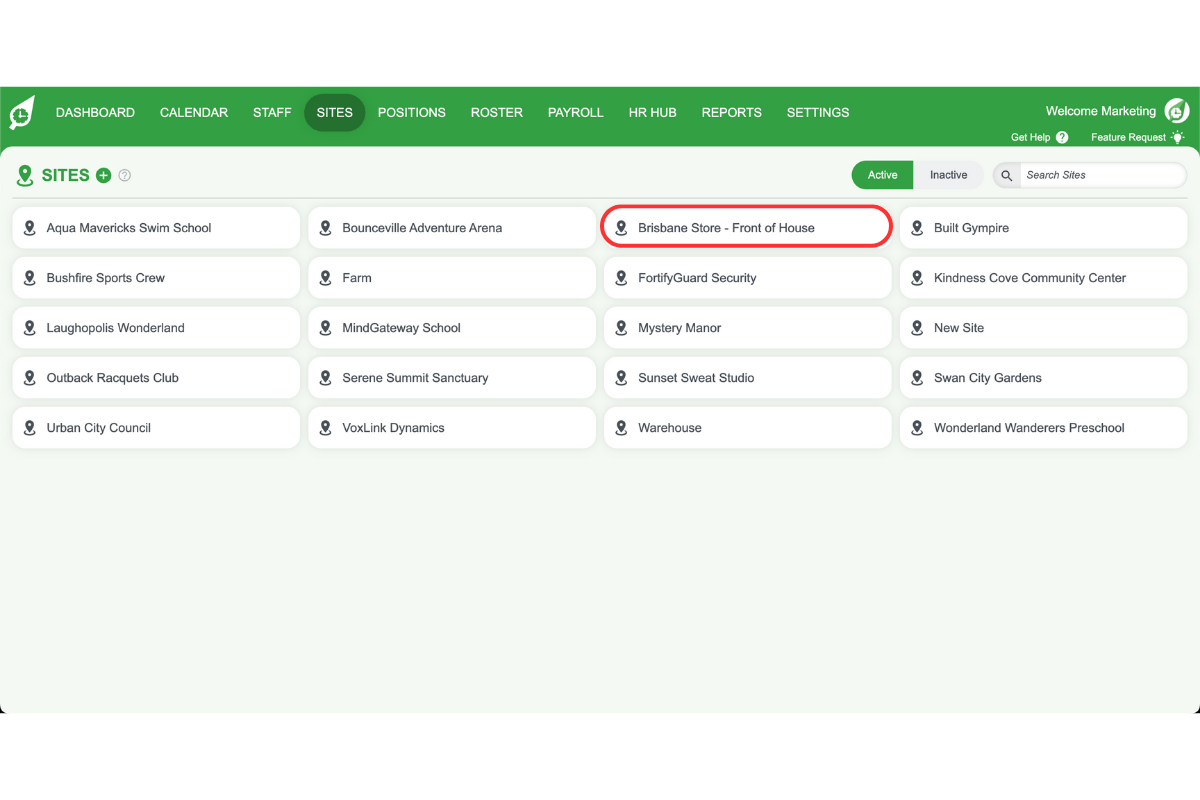Click the location pin on the Warehouse card
This screenshot has width=1200, height=800.
pos(621,427)
